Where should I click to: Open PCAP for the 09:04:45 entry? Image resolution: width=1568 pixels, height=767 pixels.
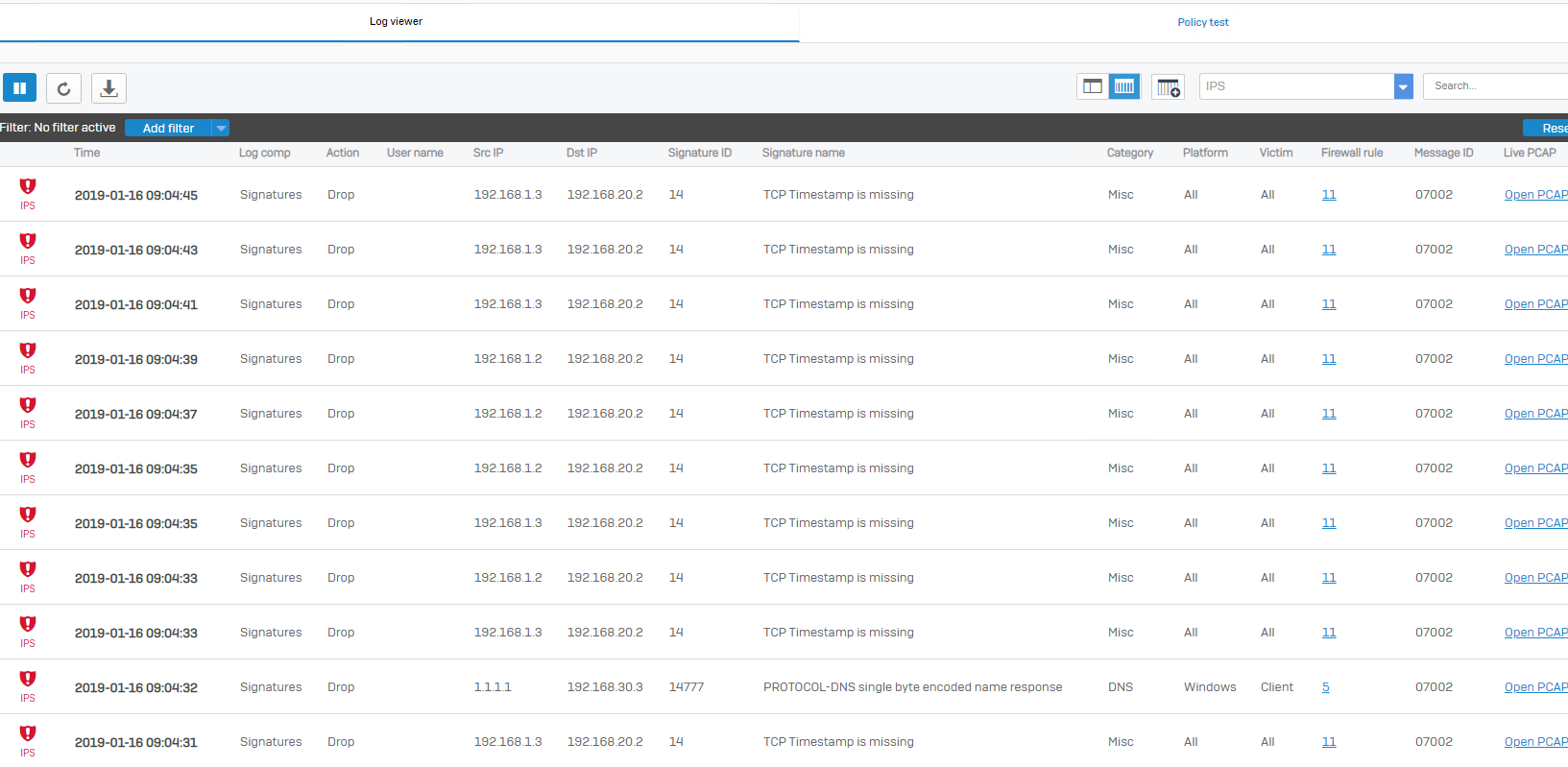[x=1535, y=195]
